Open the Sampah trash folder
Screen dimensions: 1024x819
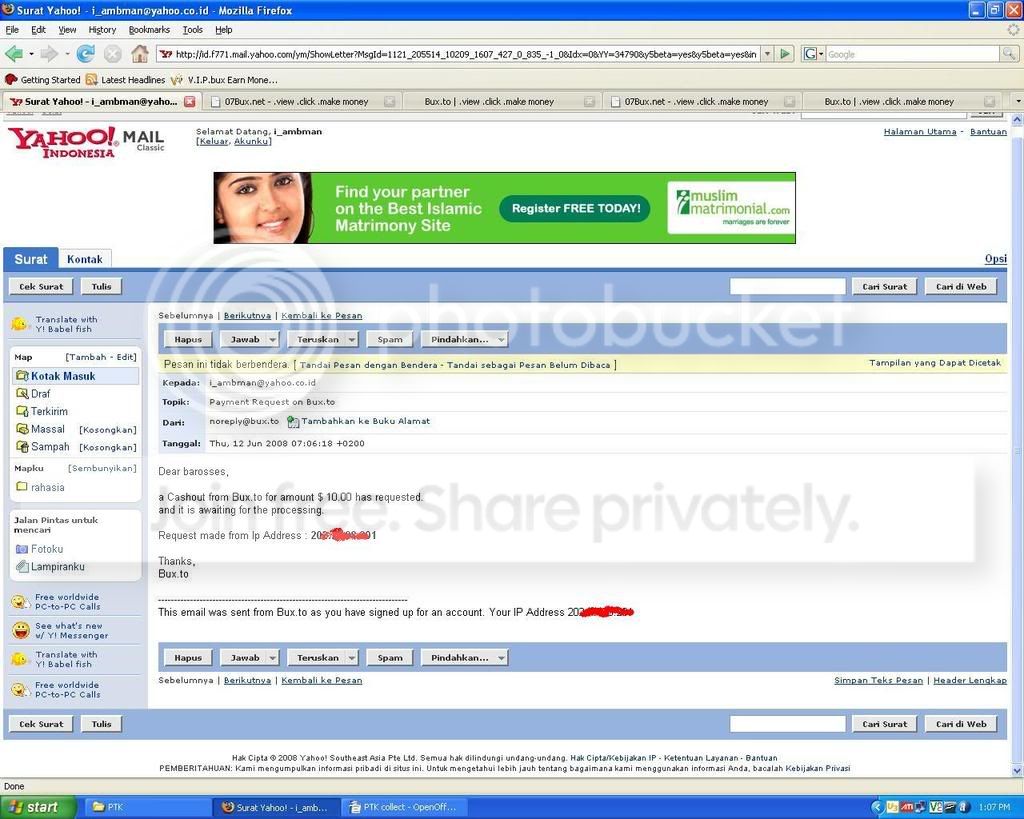(x=50, y=447)
